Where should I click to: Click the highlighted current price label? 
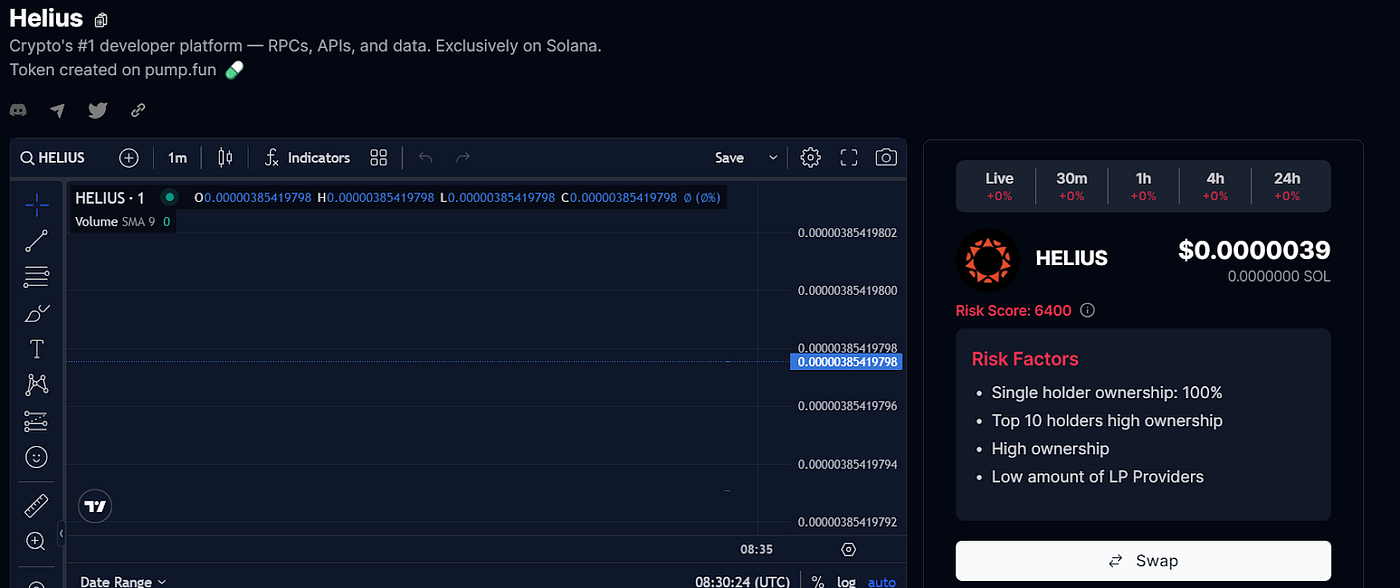[x=846, y=362]
